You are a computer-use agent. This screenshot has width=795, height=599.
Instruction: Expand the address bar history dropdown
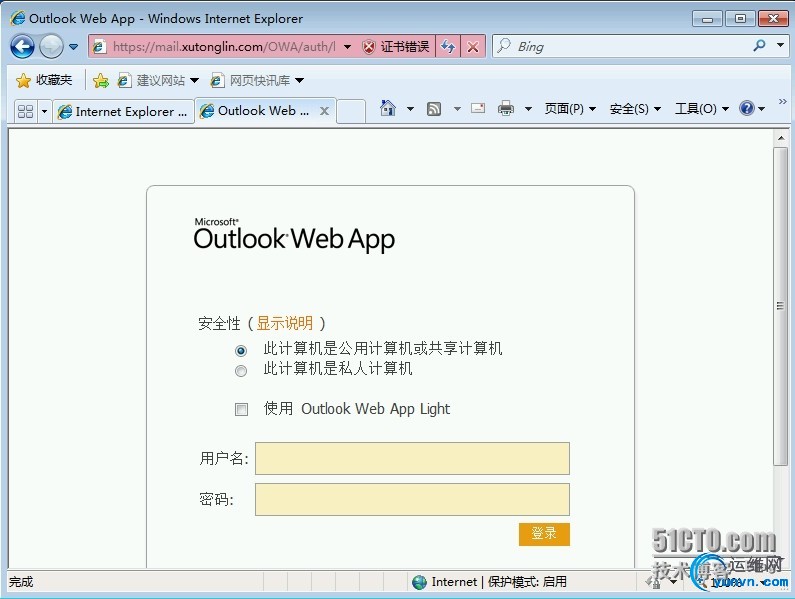coord(347,47)
